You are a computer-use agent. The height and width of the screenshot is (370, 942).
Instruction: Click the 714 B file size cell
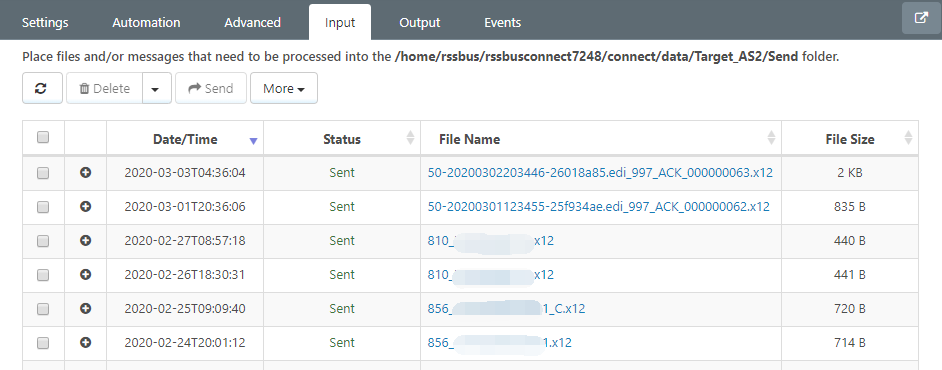[x=850, y=343]
